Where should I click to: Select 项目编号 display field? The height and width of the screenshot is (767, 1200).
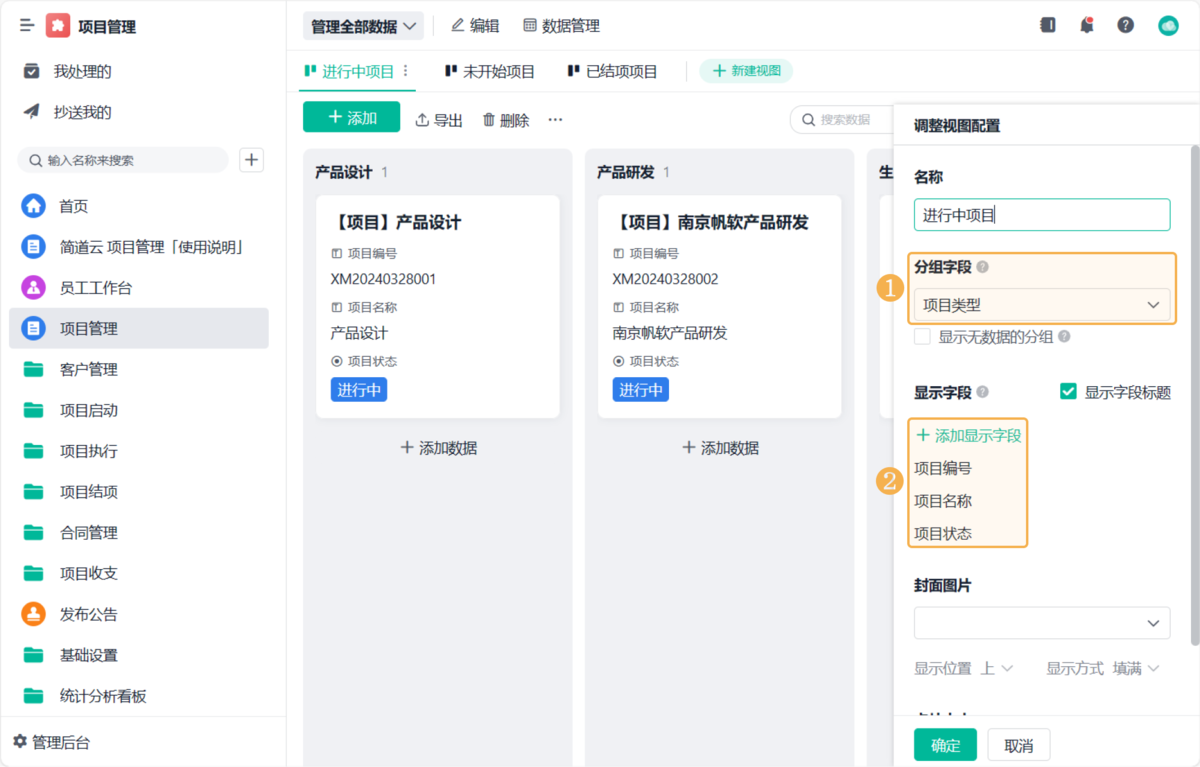tap(943, 468)
